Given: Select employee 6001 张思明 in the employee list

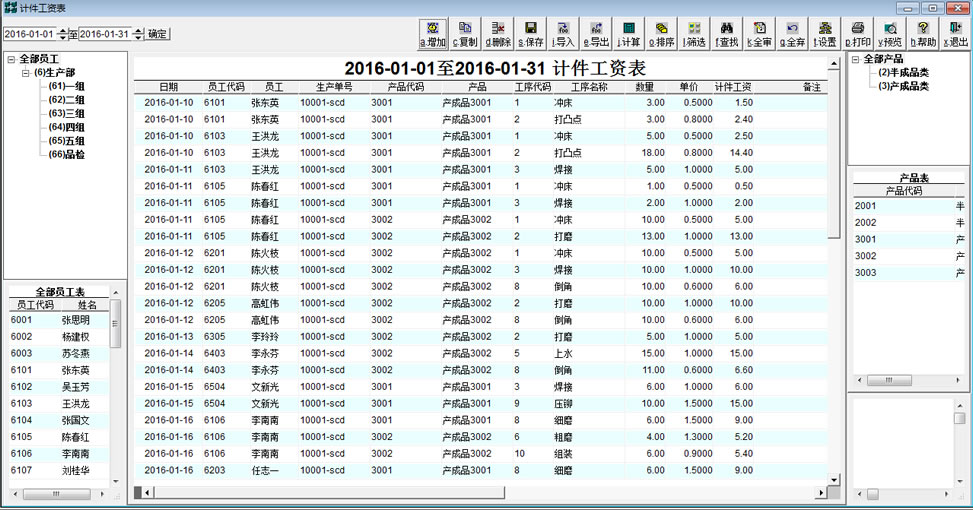Looking at the screenshot, I should (x=58, y=320).
